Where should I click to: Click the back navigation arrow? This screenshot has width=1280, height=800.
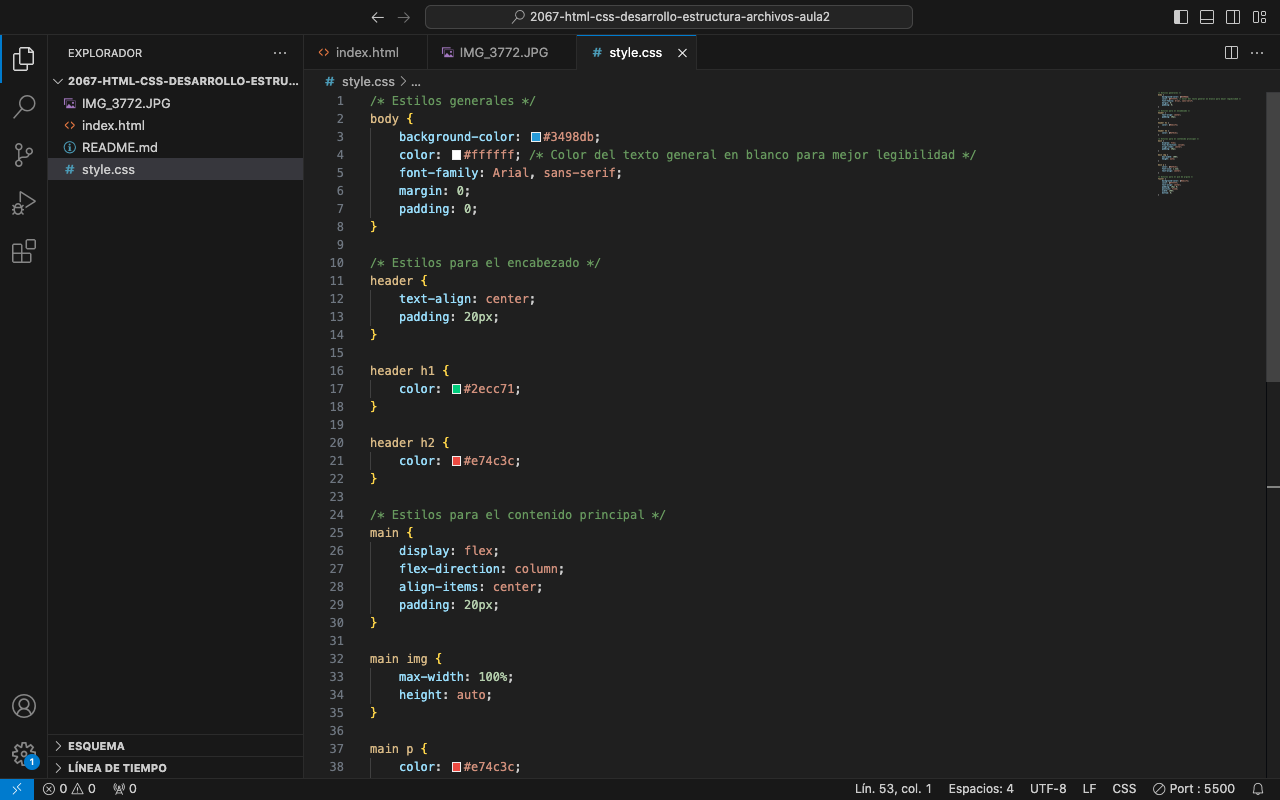377,17
